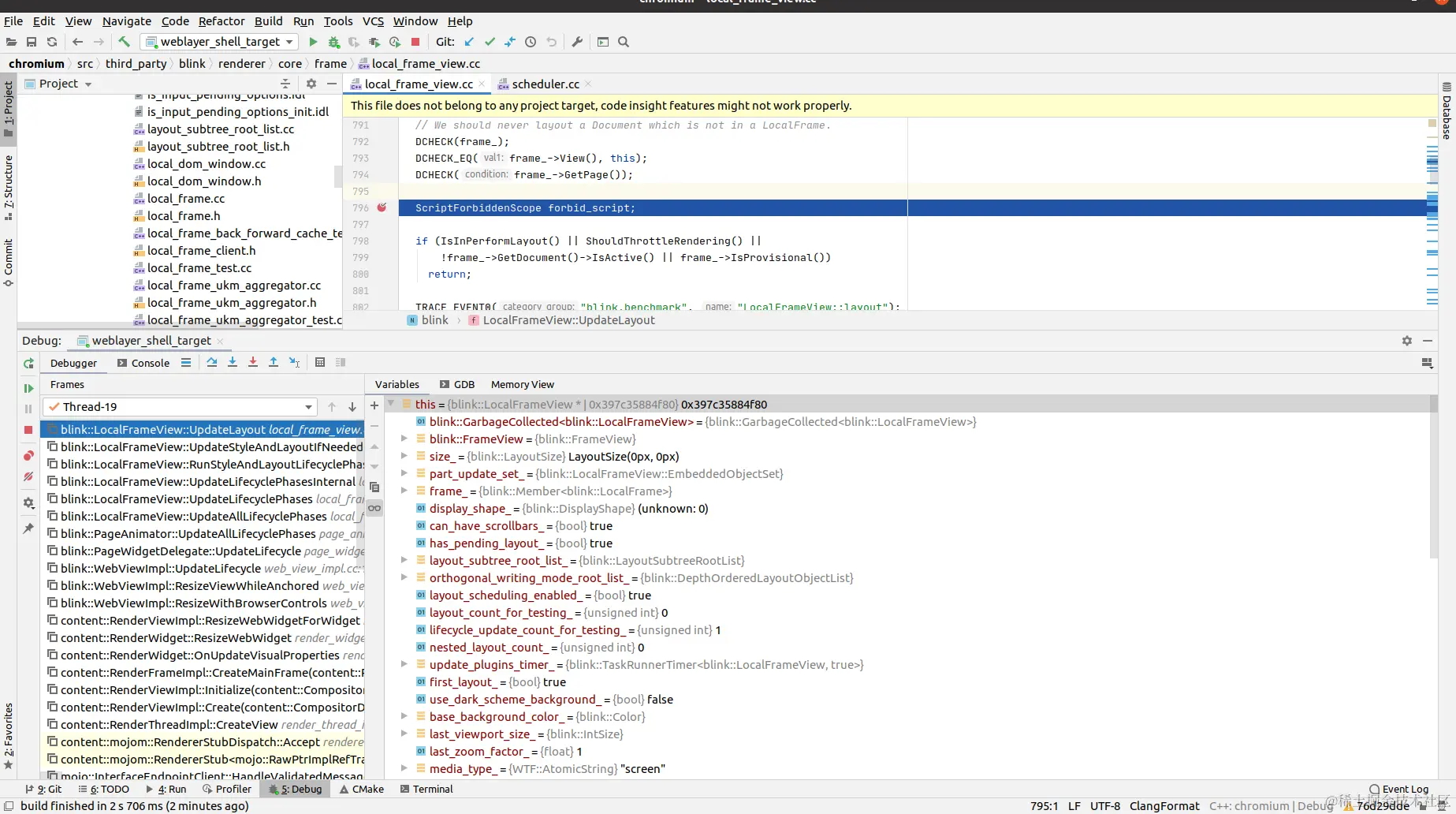Open the Structure side tool window
1456x814 pixels.
pyautogui.click(x=9, y=188)
